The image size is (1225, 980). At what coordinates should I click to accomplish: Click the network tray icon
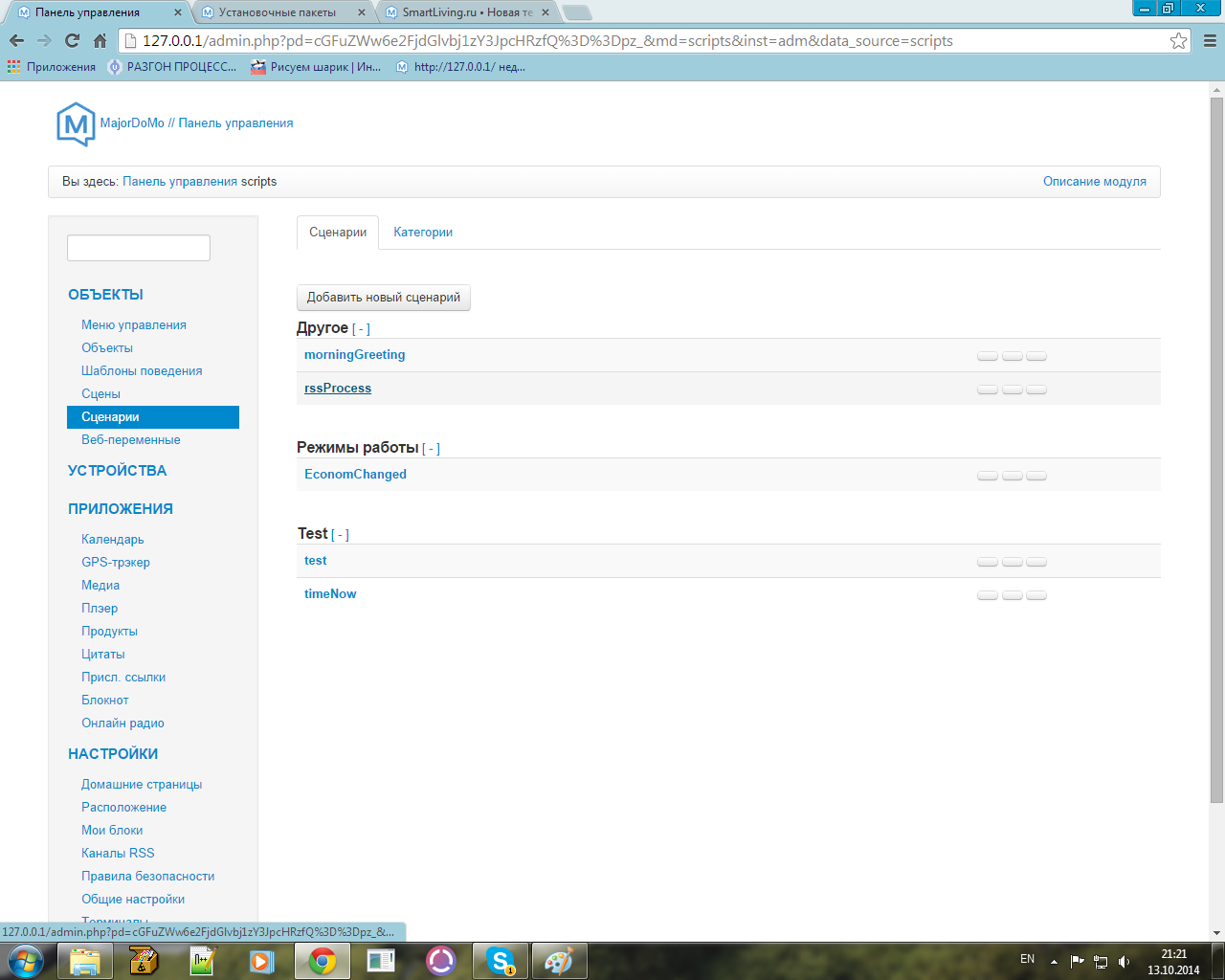1101,961
